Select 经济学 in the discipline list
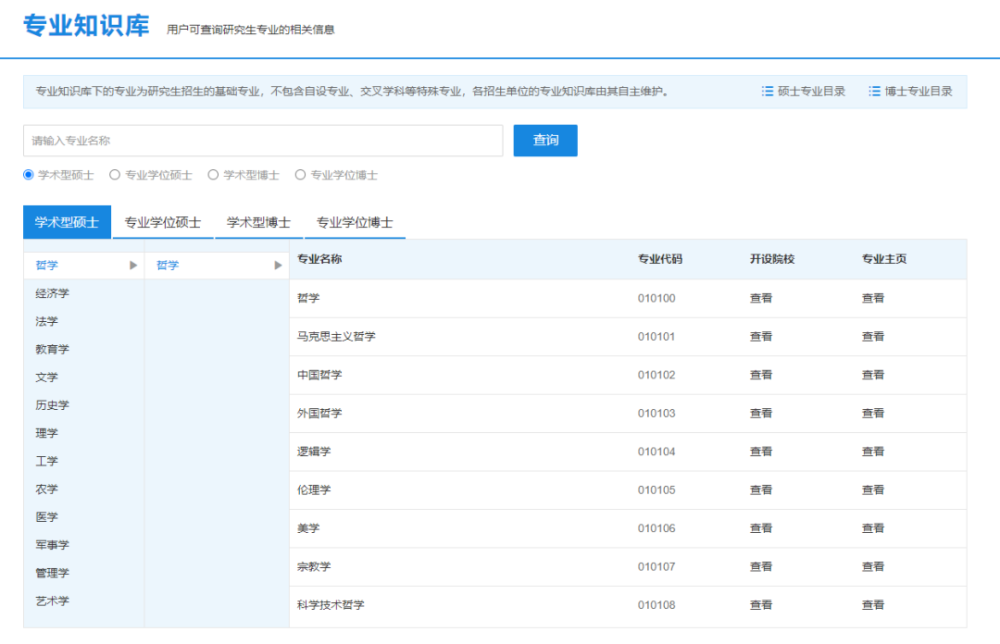 52,293
